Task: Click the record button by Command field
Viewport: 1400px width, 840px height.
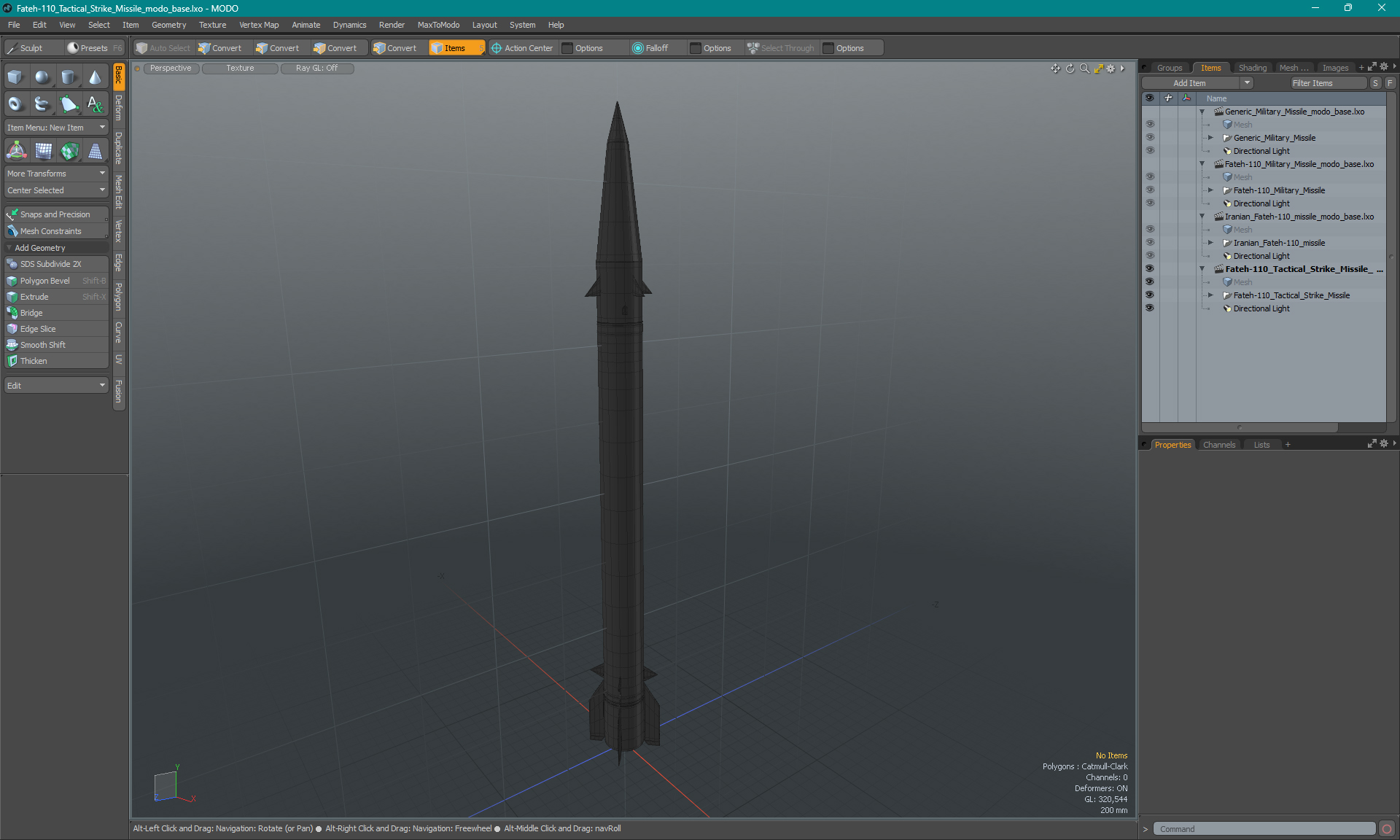Action: pyautogui.click(x=1387, y=829)
